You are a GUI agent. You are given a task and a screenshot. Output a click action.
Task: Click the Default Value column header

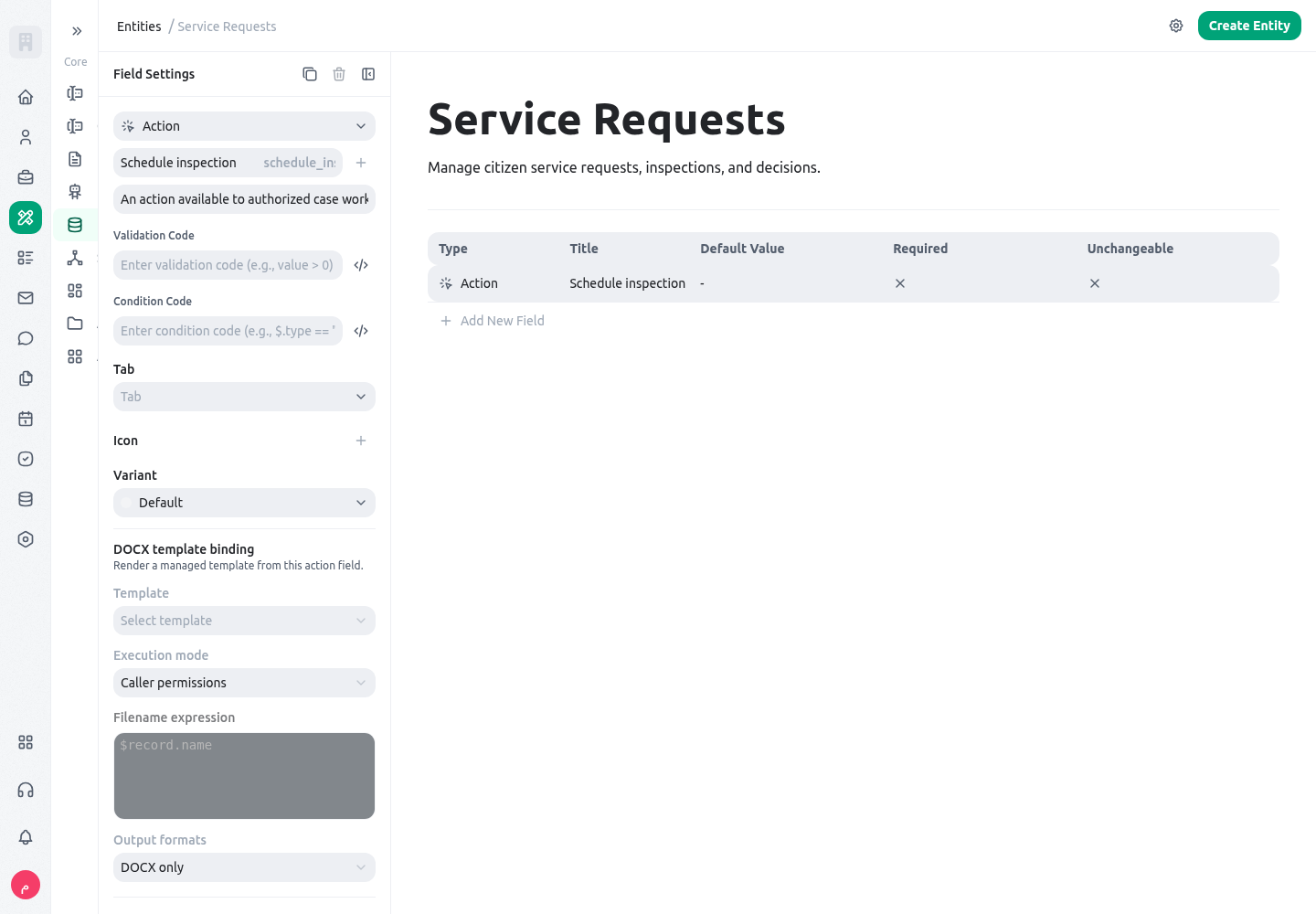(x=742, y=249)
